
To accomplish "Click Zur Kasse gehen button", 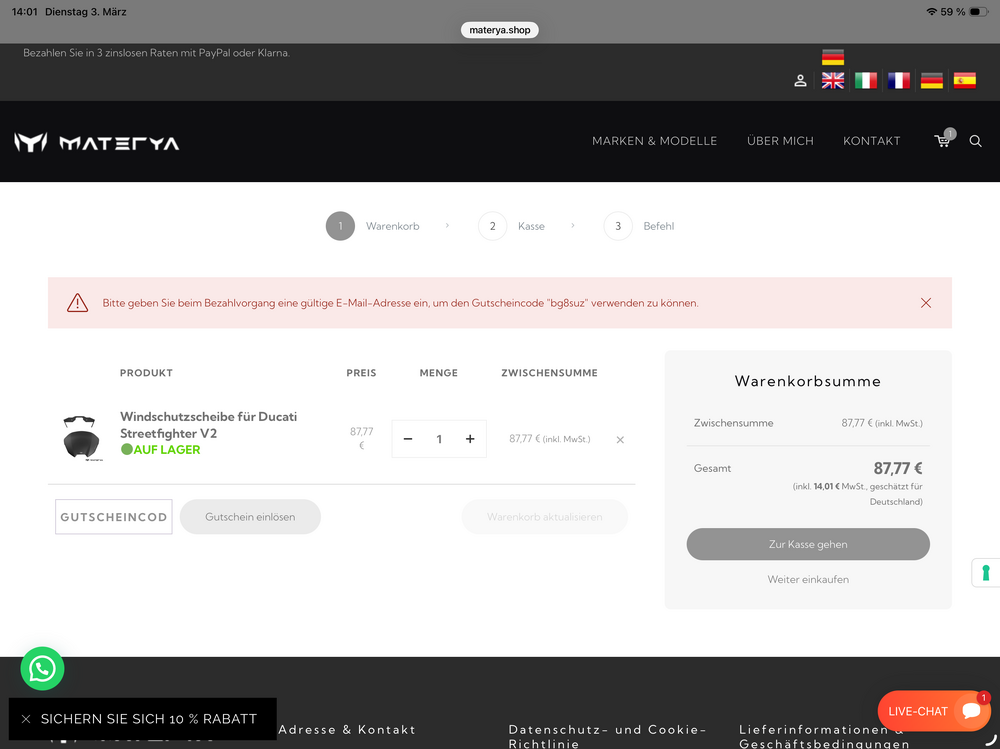I will click(x=808, y=544).
